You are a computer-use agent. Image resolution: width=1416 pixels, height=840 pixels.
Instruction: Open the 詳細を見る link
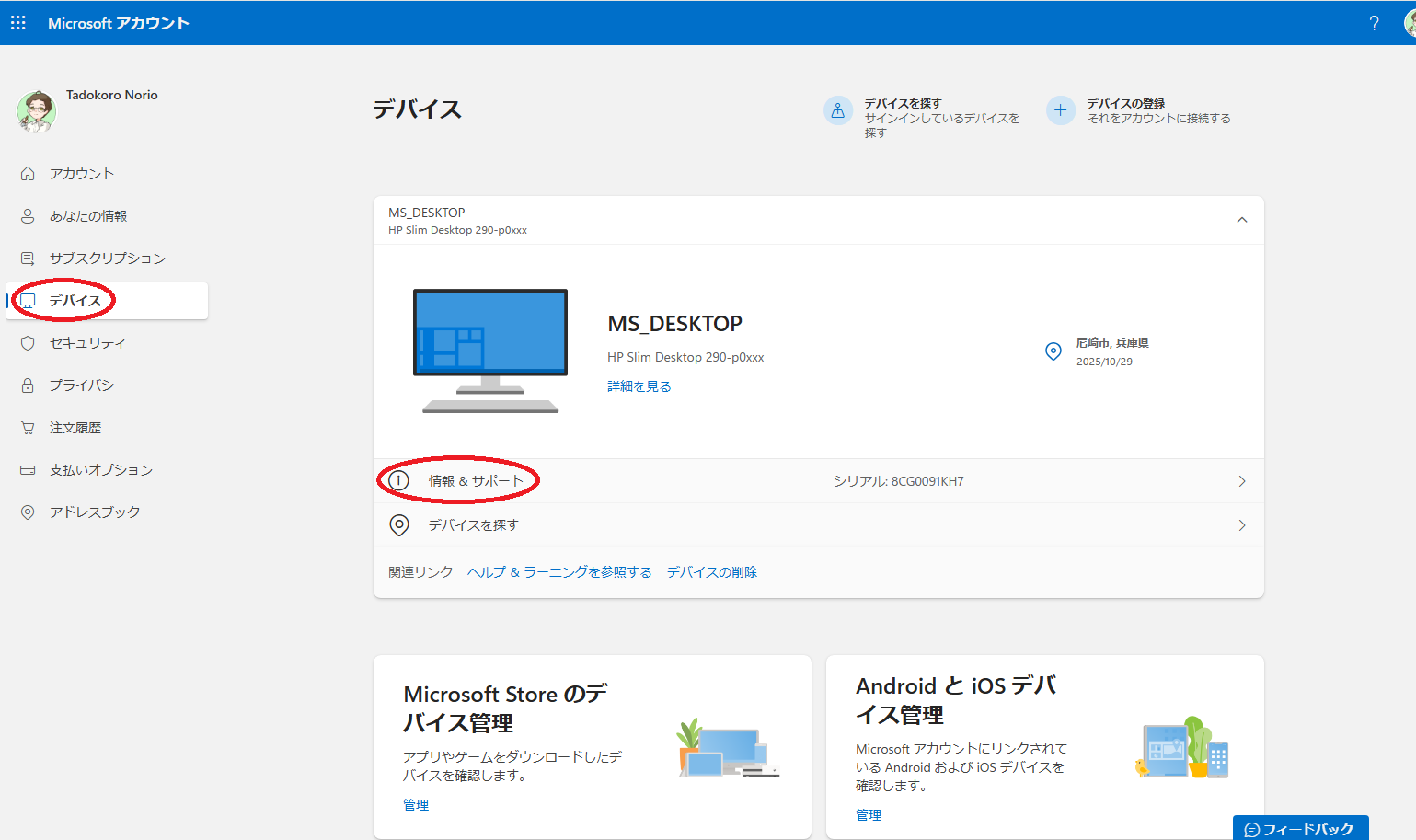pos(639,386)
